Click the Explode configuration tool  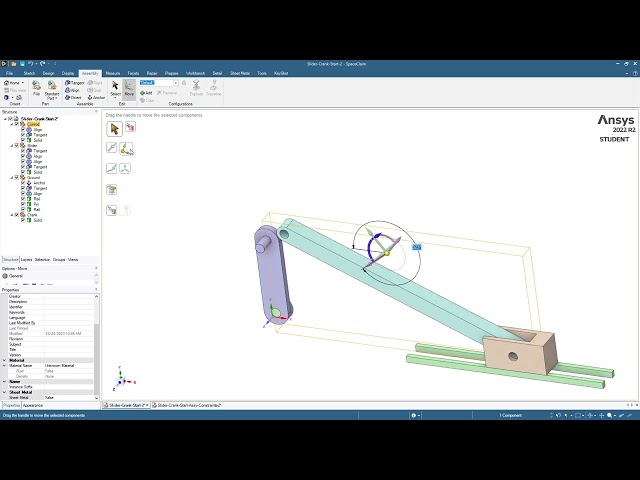tap(196, 88)
